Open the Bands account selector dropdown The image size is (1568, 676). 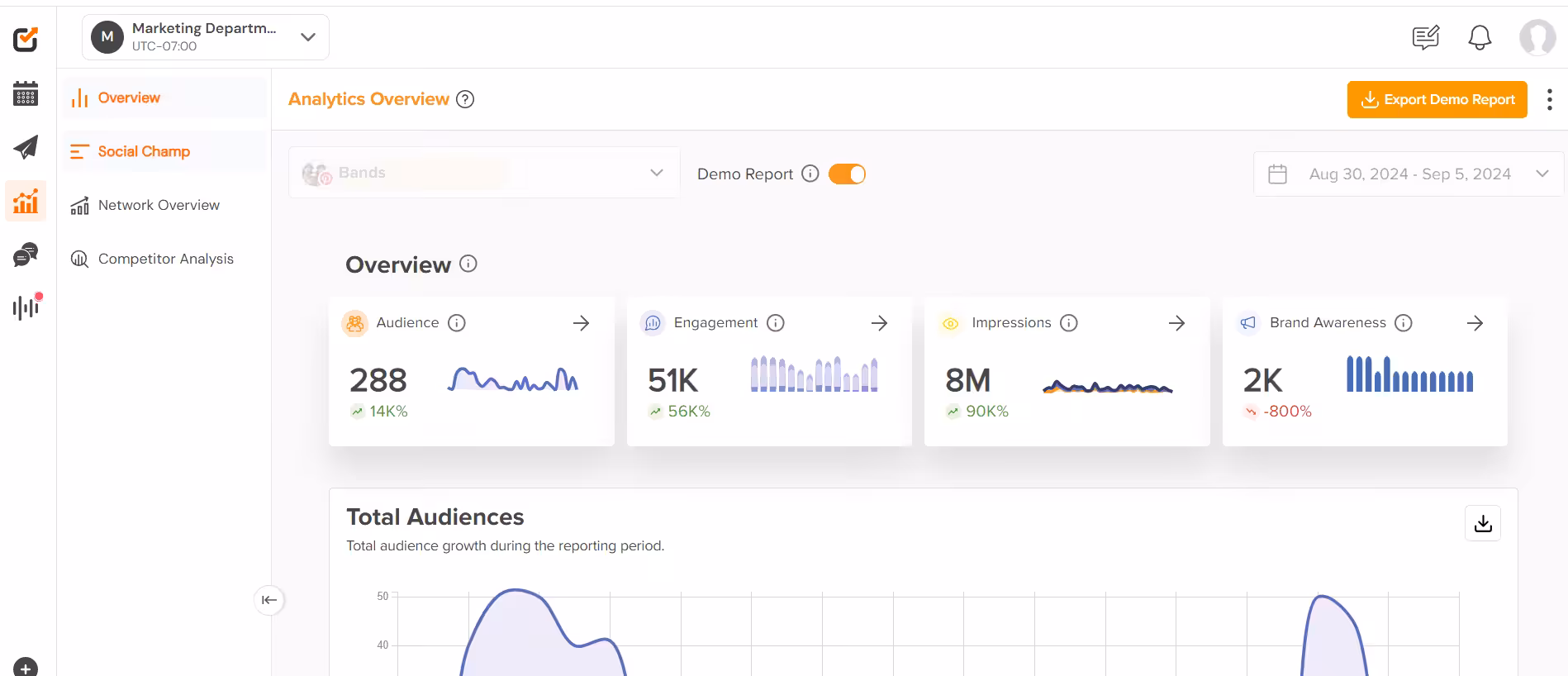484,173
